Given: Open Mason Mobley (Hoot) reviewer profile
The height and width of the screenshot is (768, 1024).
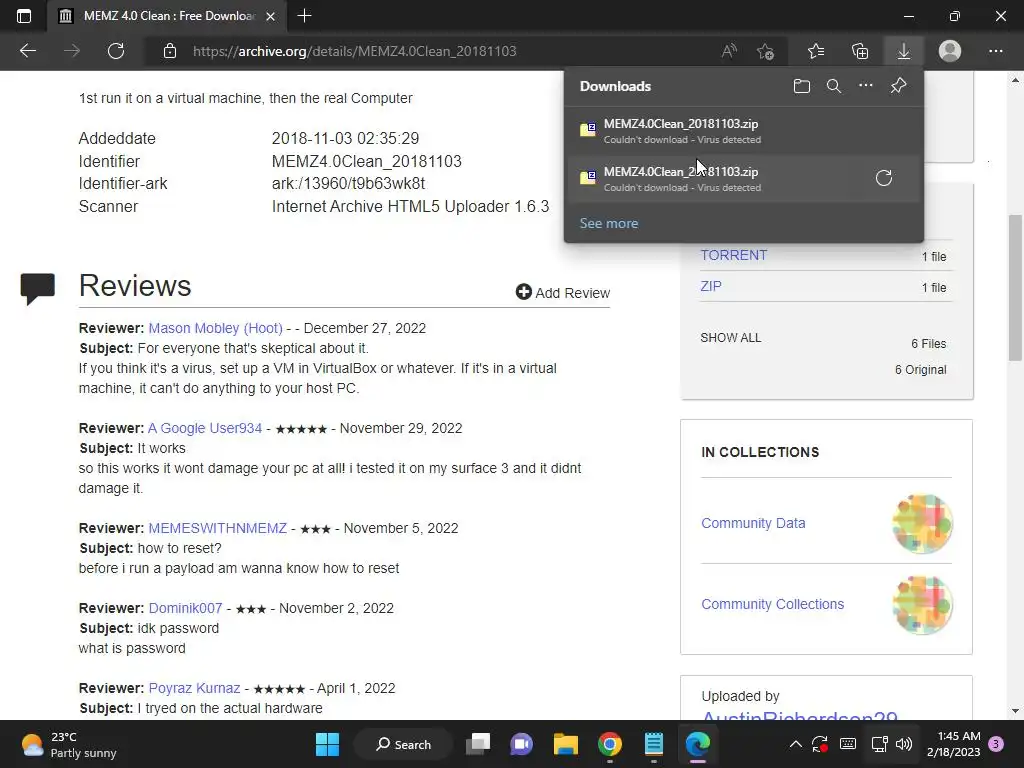Looking at the screenshot, I should coord(215,328).
